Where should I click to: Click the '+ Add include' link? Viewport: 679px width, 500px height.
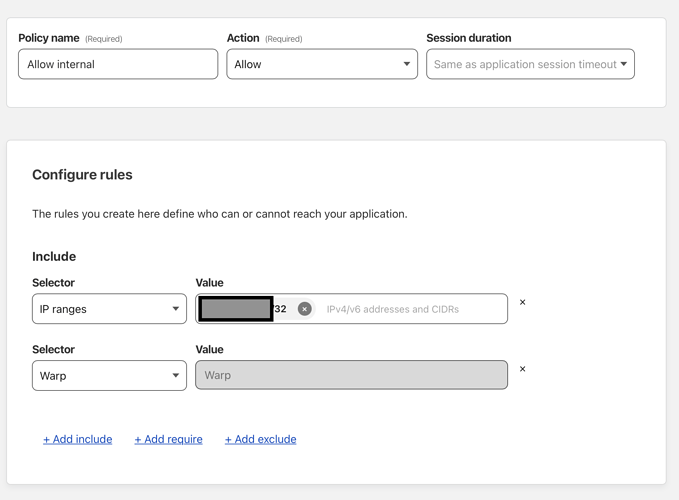click(x=77, y=439)
